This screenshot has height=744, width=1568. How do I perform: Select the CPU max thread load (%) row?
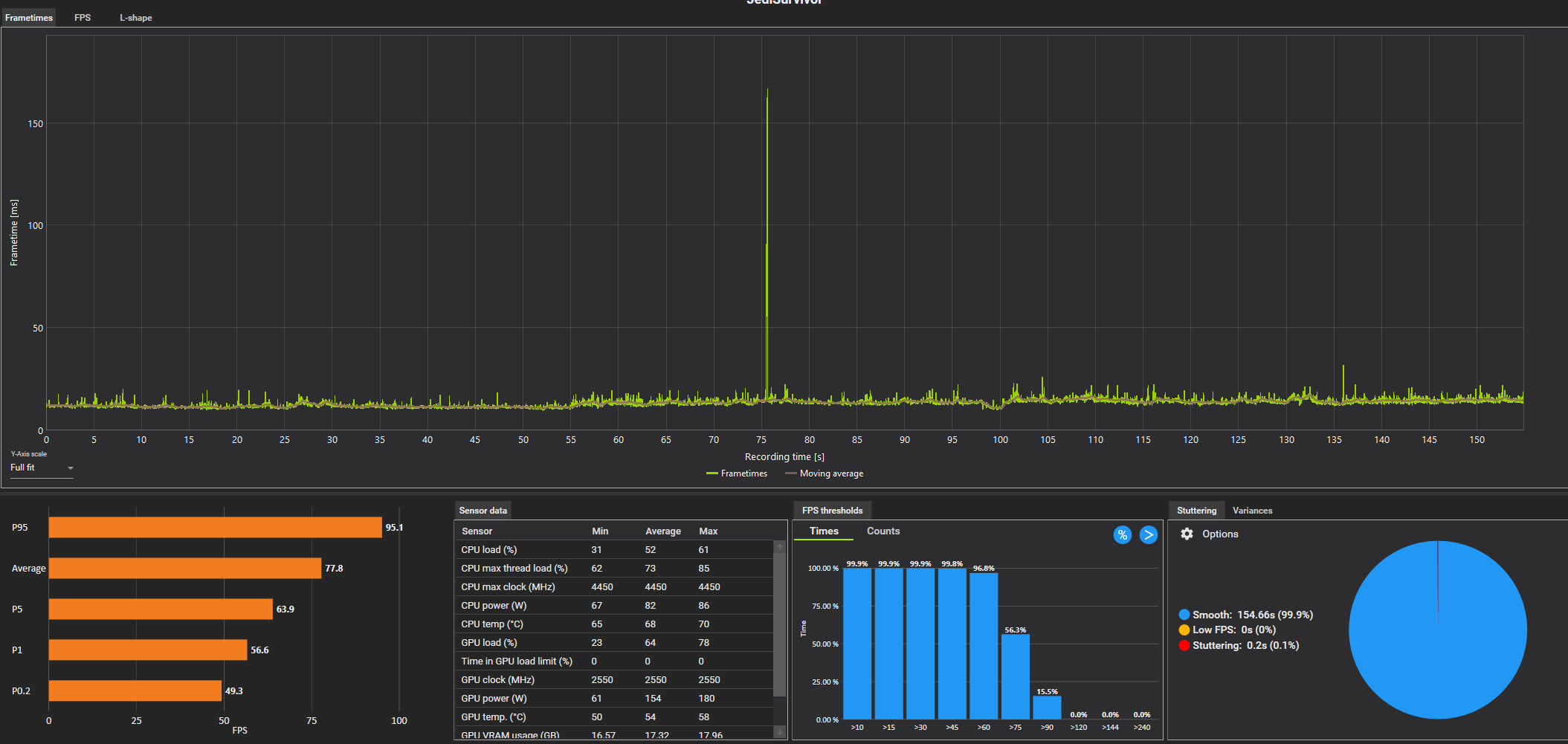pyautogui.click(x=614, y=569)
